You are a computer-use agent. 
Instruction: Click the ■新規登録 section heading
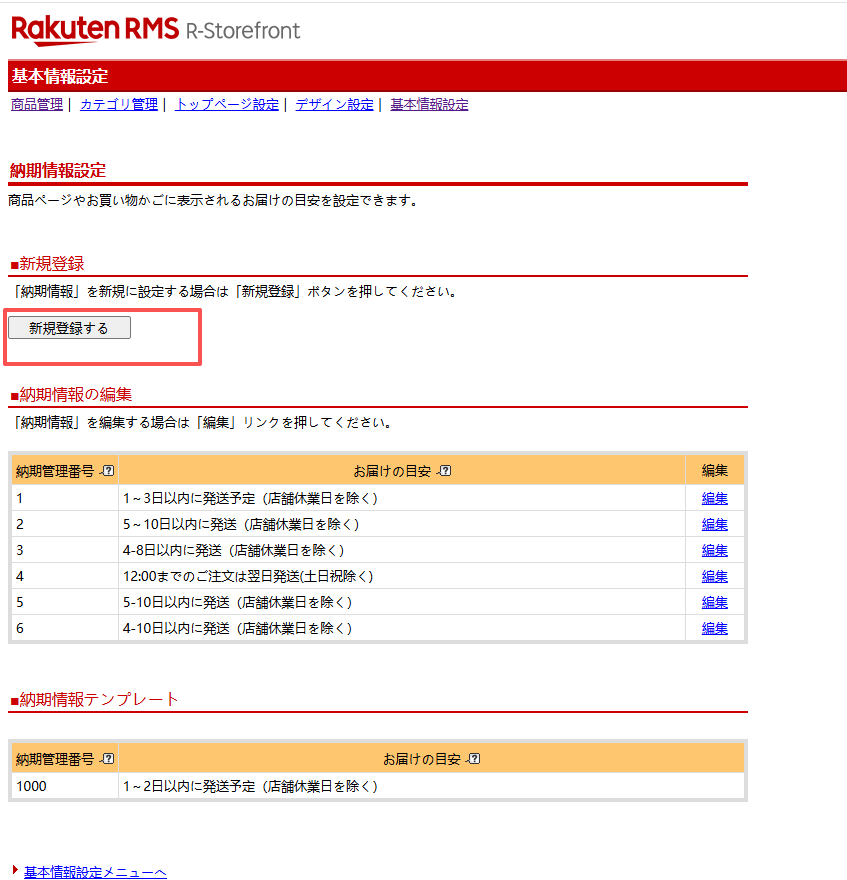(x=47, y=263)
